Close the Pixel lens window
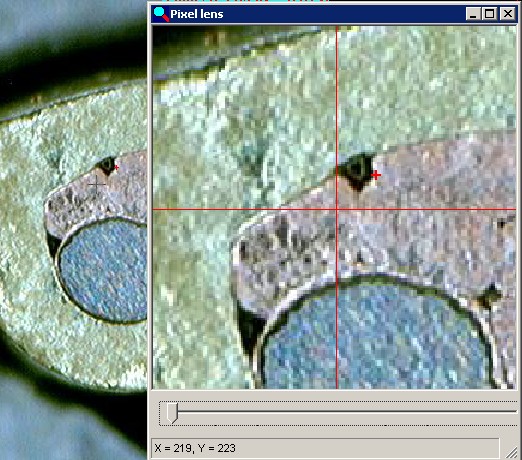This screenshot has height=460, width=522. [508, 14]
